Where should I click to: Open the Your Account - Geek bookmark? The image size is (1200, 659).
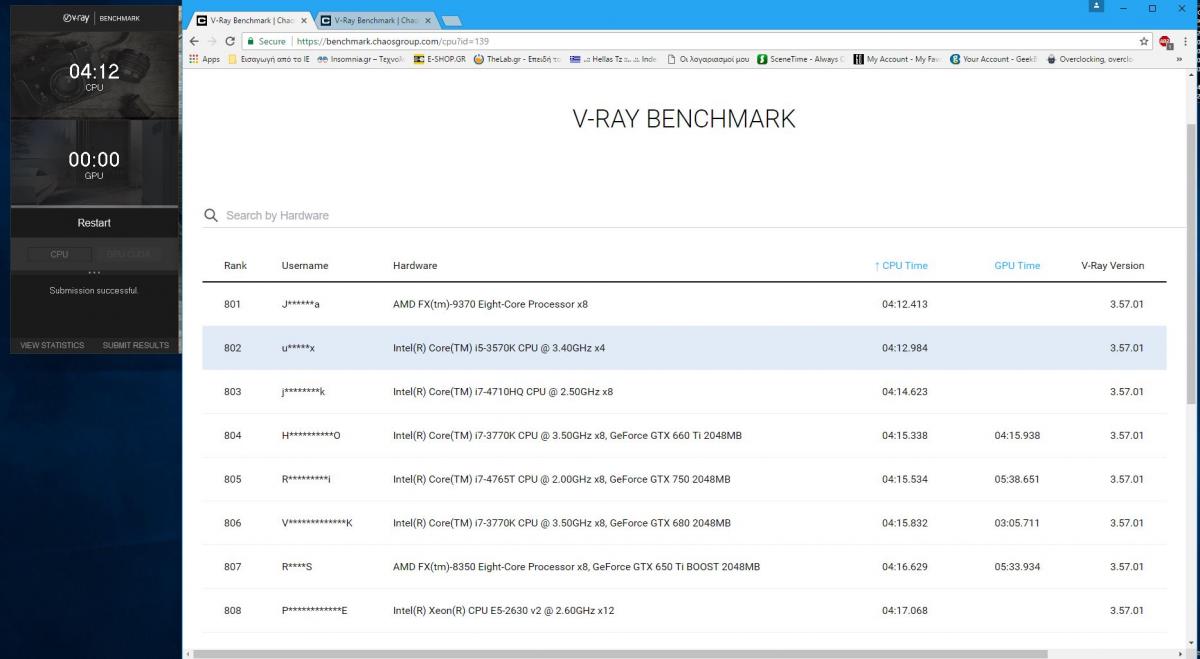pos(994,59)
